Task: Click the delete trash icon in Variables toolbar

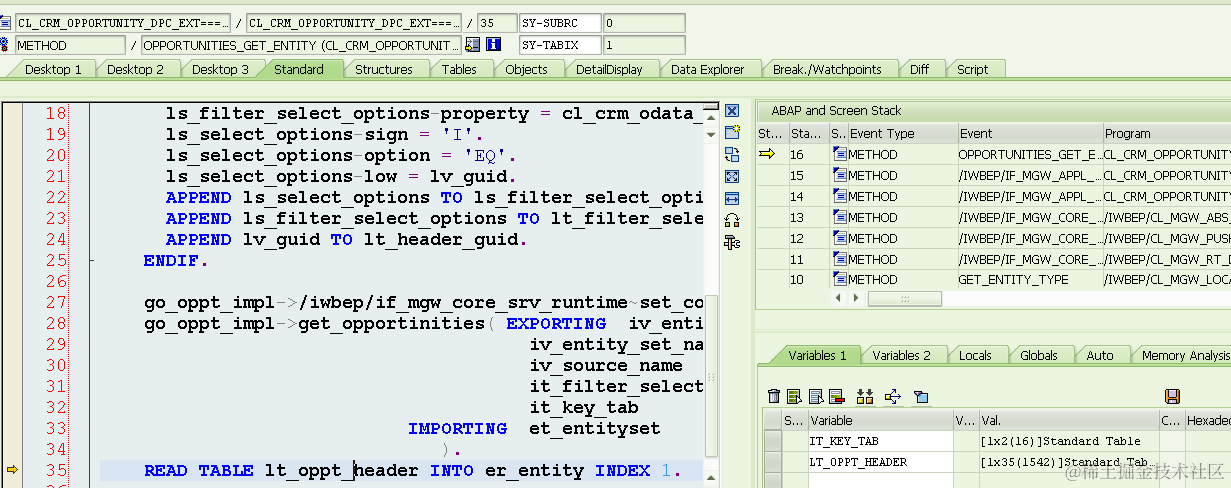Action: click(774, 397)
